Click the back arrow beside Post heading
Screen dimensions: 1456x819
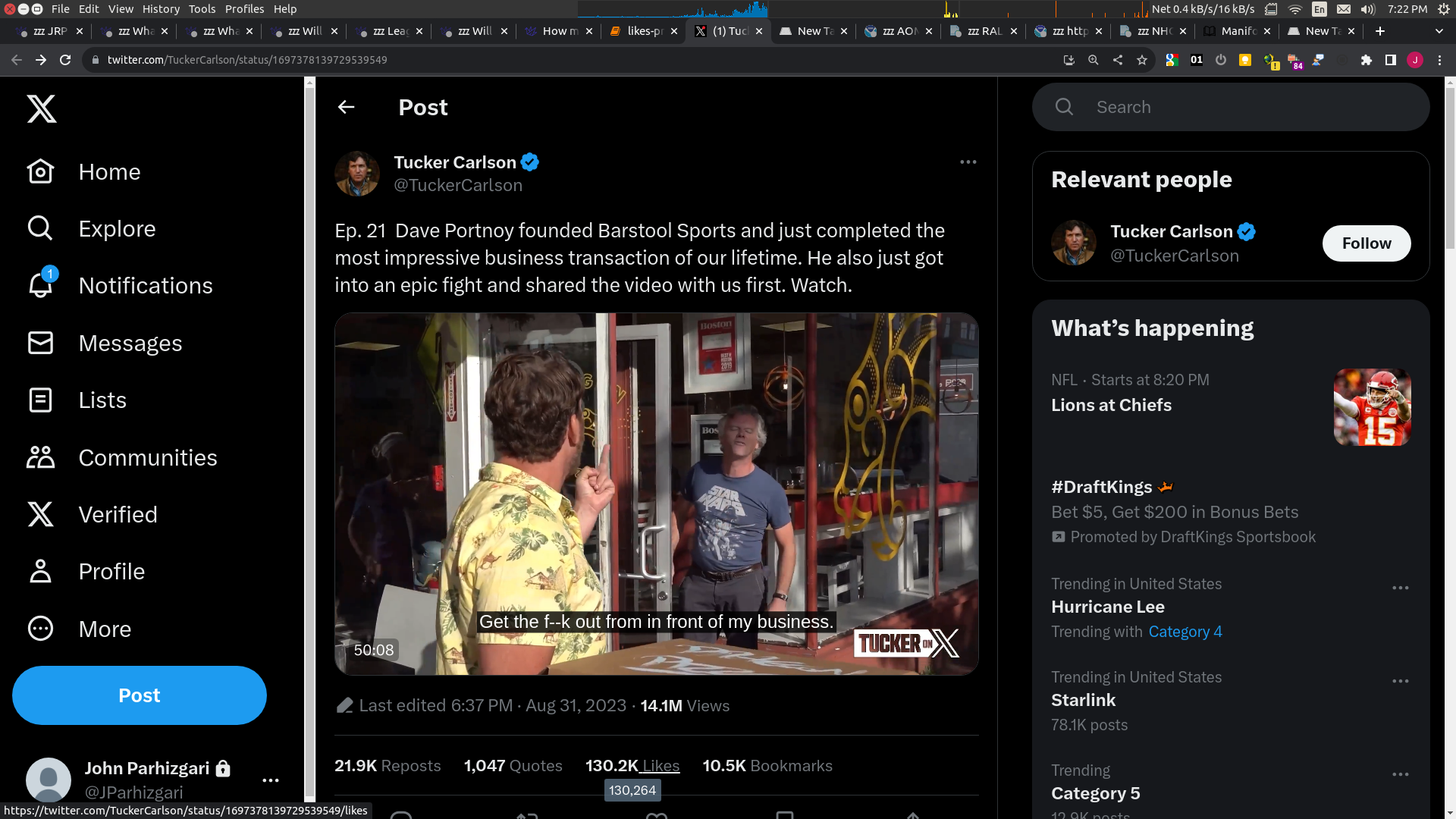click(347, 107)
